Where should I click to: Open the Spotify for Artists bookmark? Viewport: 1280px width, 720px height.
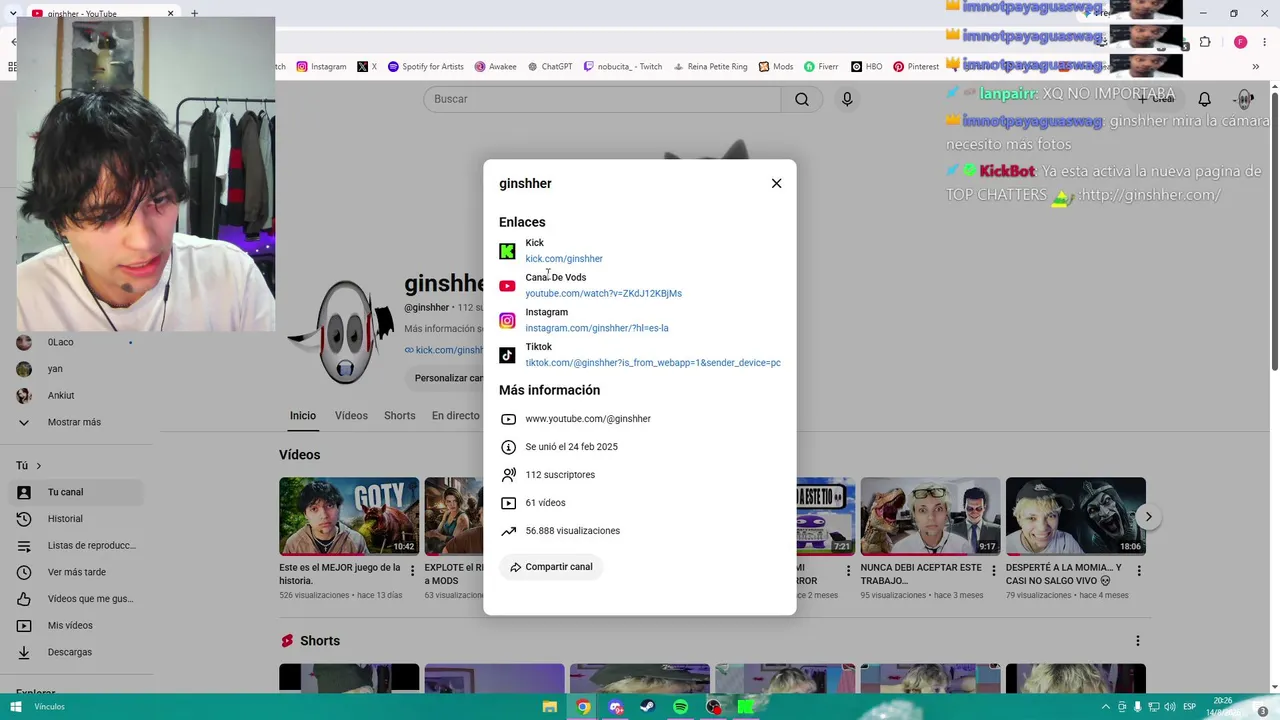point(425,67)
